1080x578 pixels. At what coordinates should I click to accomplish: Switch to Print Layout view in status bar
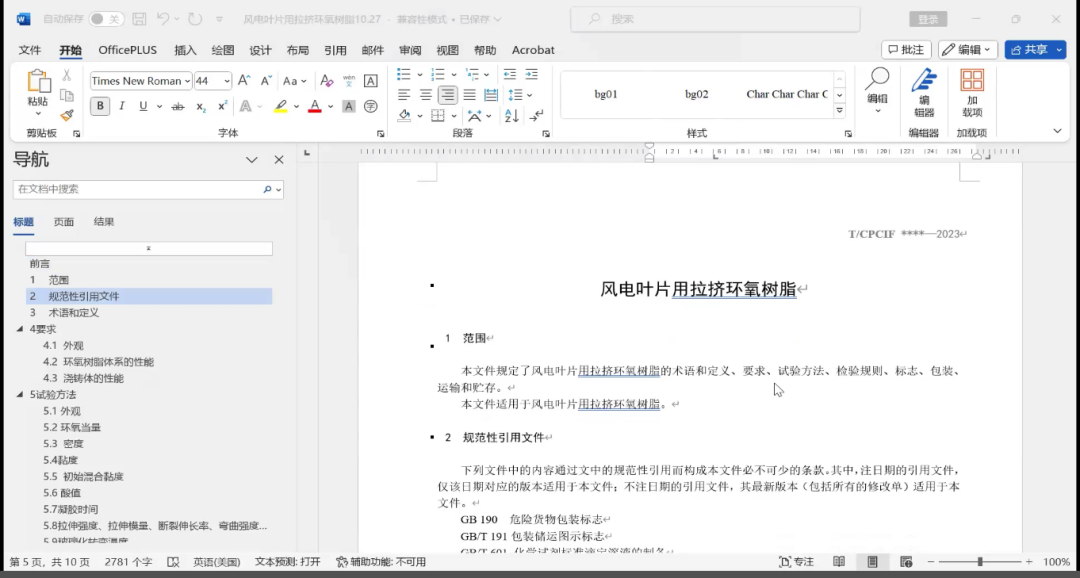point(873,562)
